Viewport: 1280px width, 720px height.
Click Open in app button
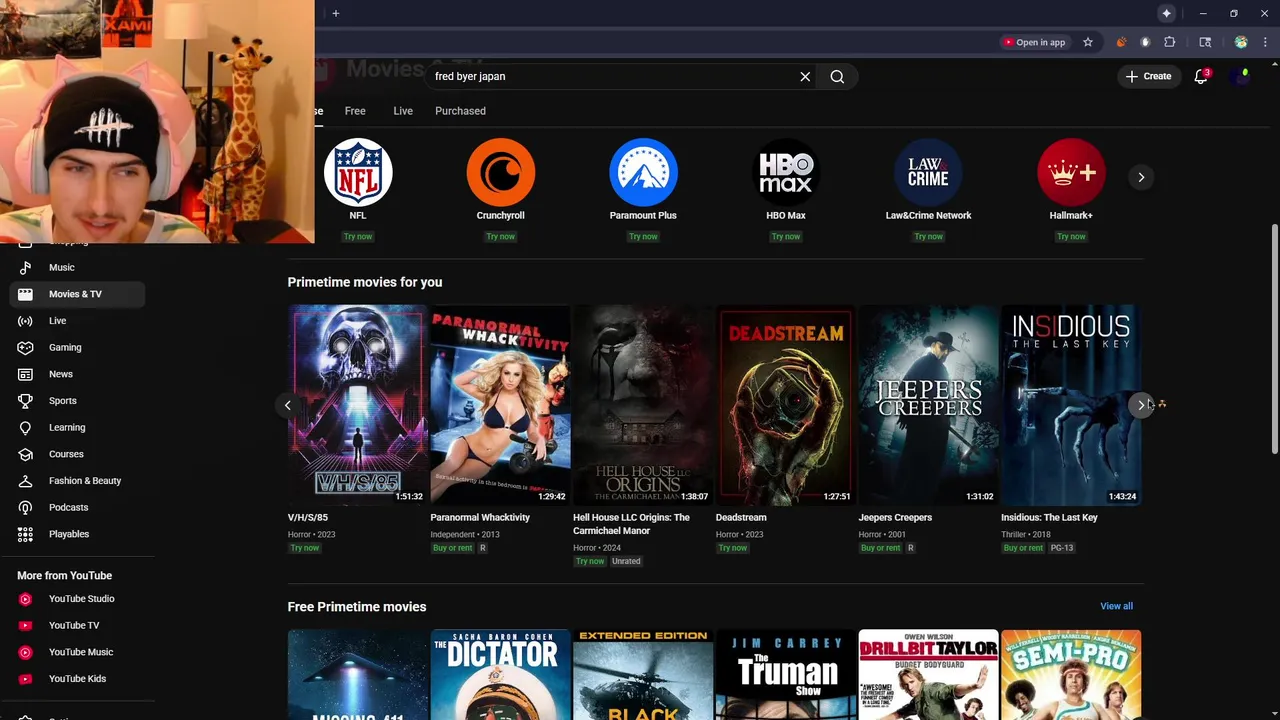point(1034,42)
